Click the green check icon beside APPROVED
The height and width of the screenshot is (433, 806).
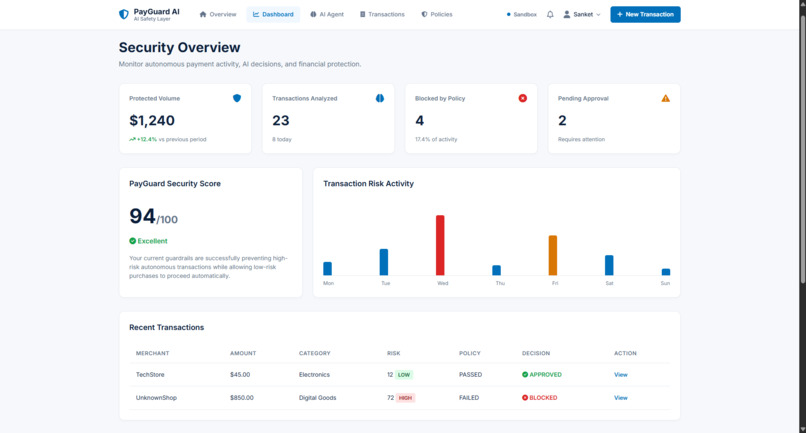525,374
